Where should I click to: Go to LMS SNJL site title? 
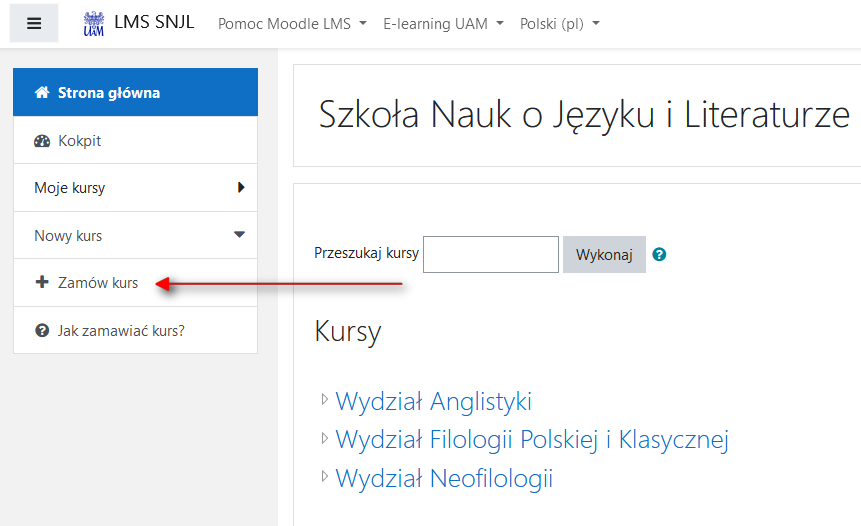click(154, 22)
